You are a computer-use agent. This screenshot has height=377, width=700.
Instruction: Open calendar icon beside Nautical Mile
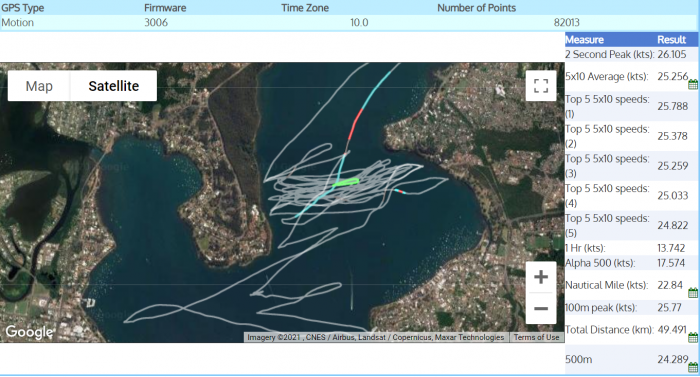click(693, 293)
